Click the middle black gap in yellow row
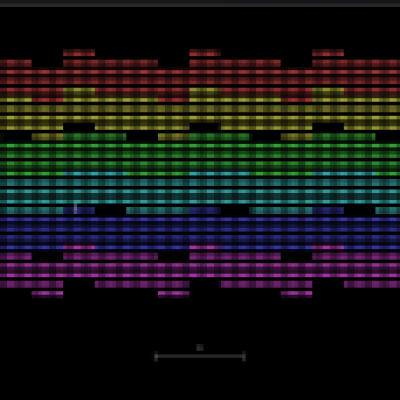Screen dimensions: 400x400 (x=205, y=127)
